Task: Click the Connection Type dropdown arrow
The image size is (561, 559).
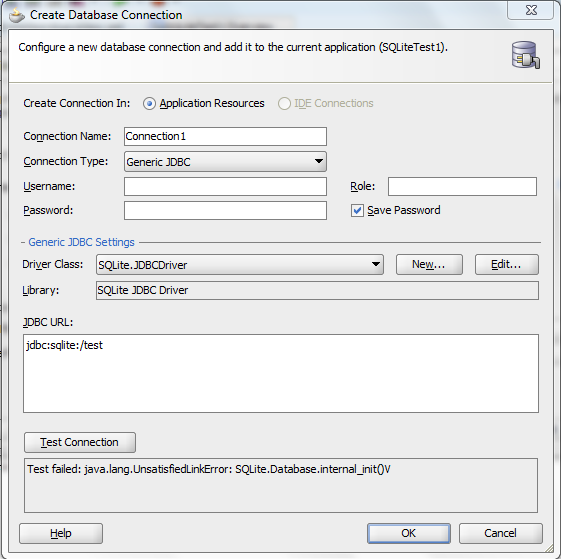Action: pos(318,161)
